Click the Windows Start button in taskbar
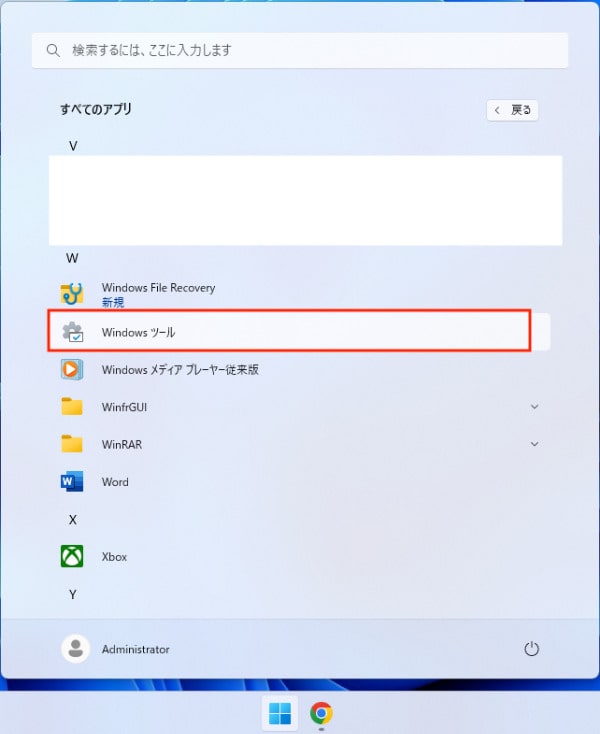The height and width of the screenshot is (734, 600). (280, 713)
